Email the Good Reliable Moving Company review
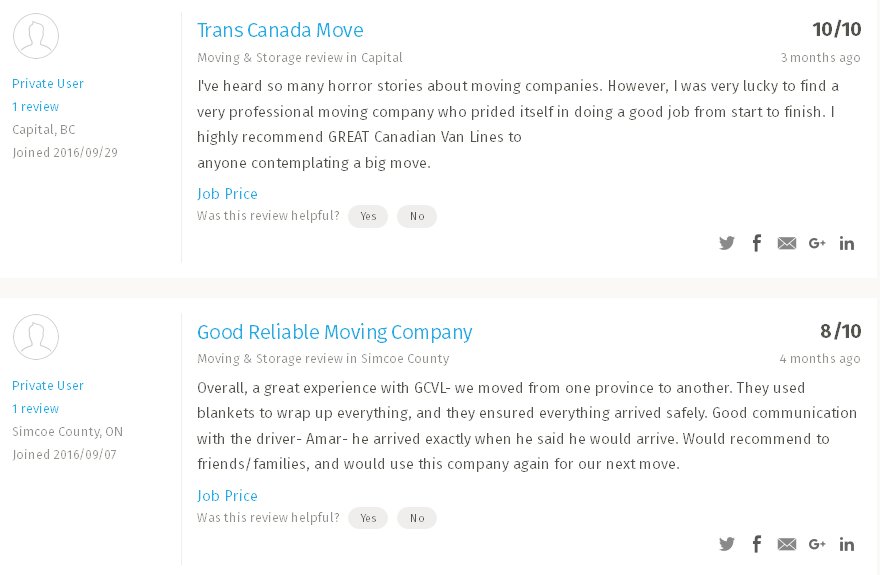 tap(787, 545)
